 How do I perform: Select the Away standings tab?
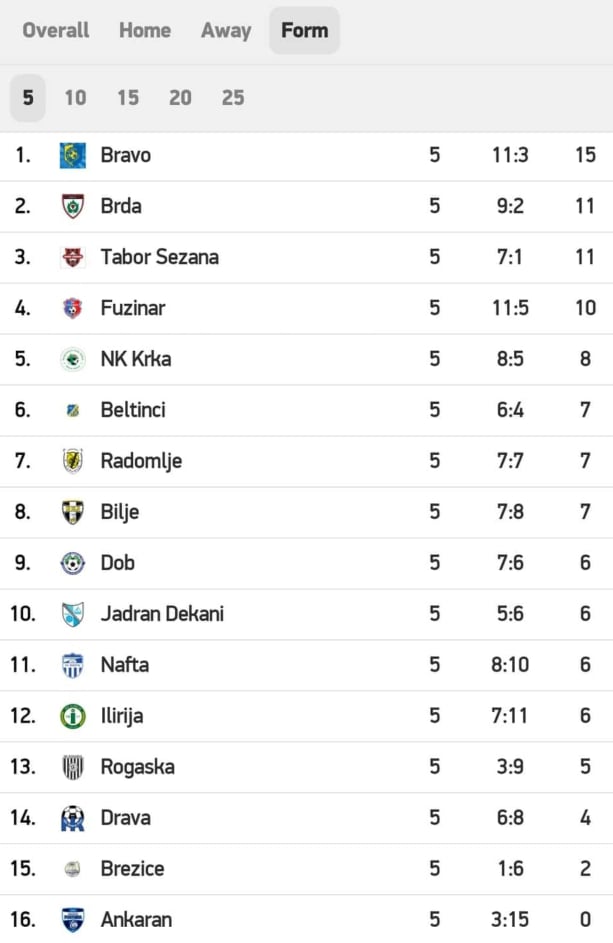coord(226,30)
